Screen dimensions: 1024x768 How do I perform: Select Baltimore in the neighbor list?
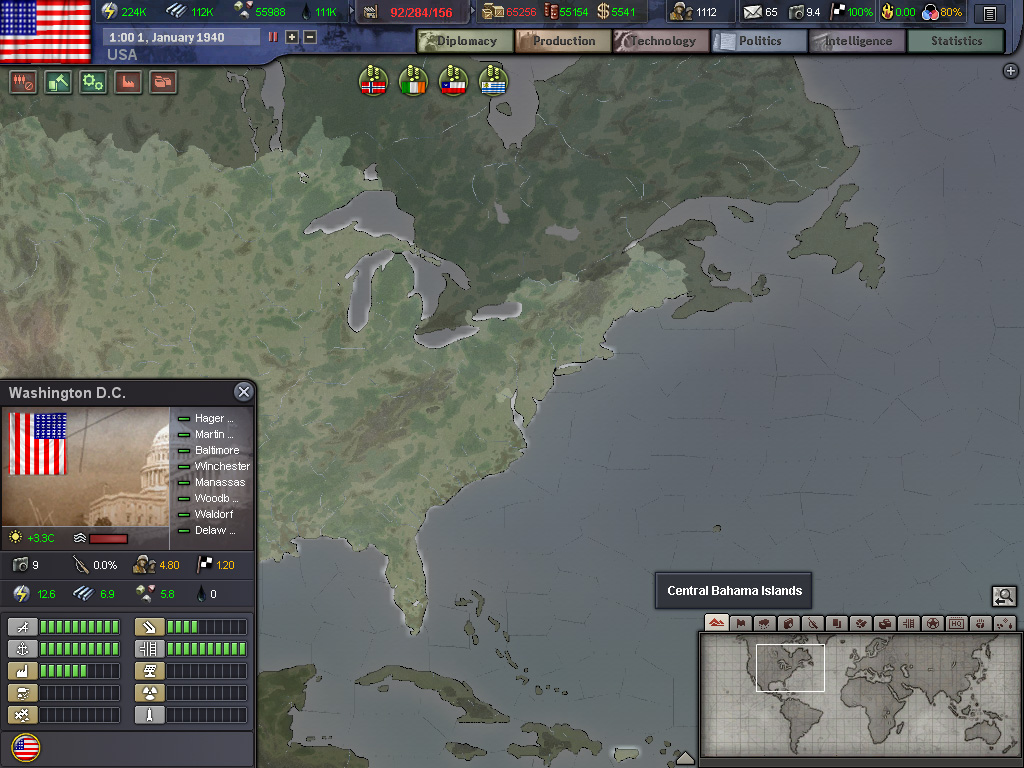tap(217, 450)
